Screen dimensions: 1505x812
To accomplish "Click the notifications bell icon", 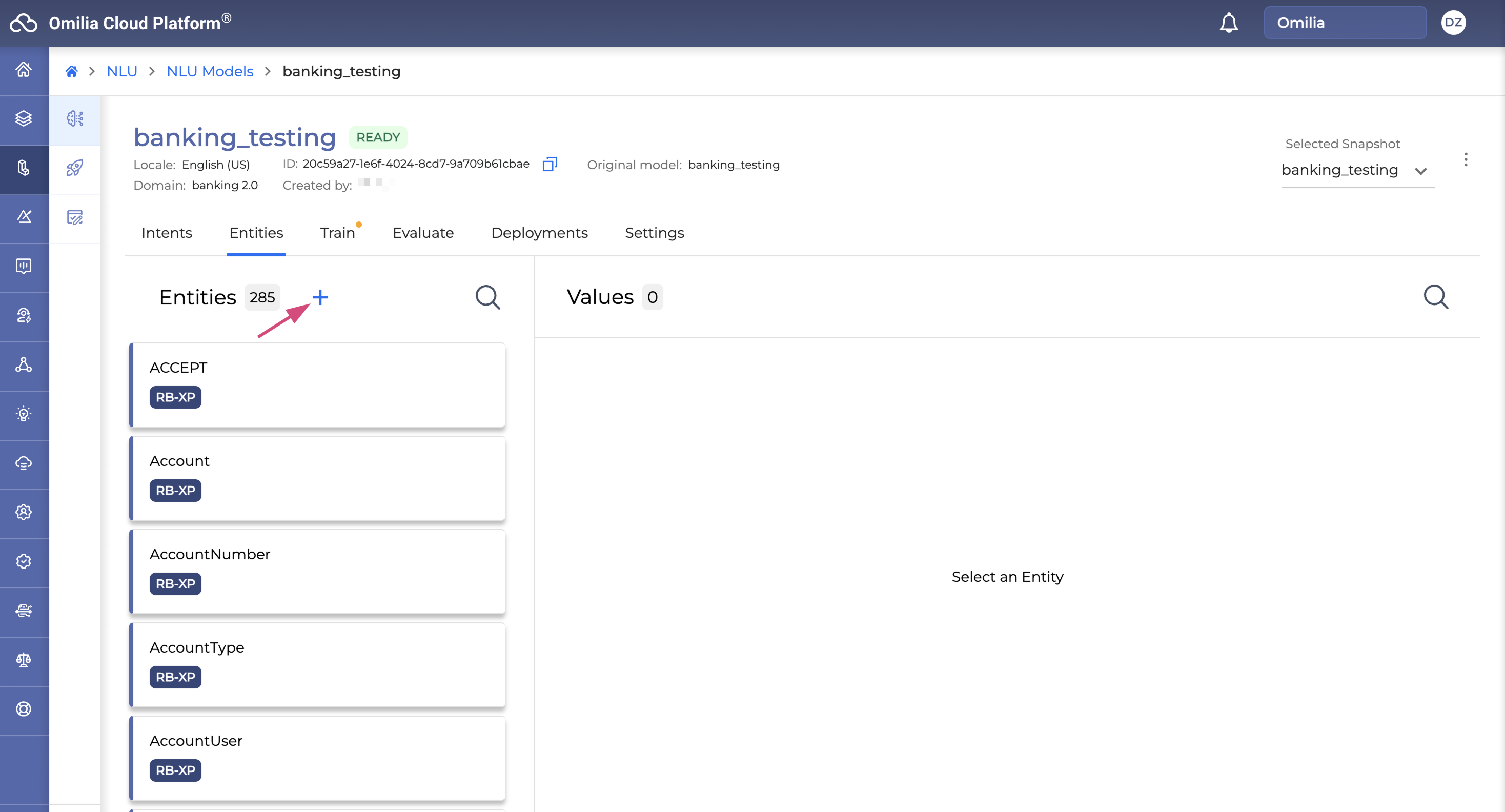I will pos(1229,23).
